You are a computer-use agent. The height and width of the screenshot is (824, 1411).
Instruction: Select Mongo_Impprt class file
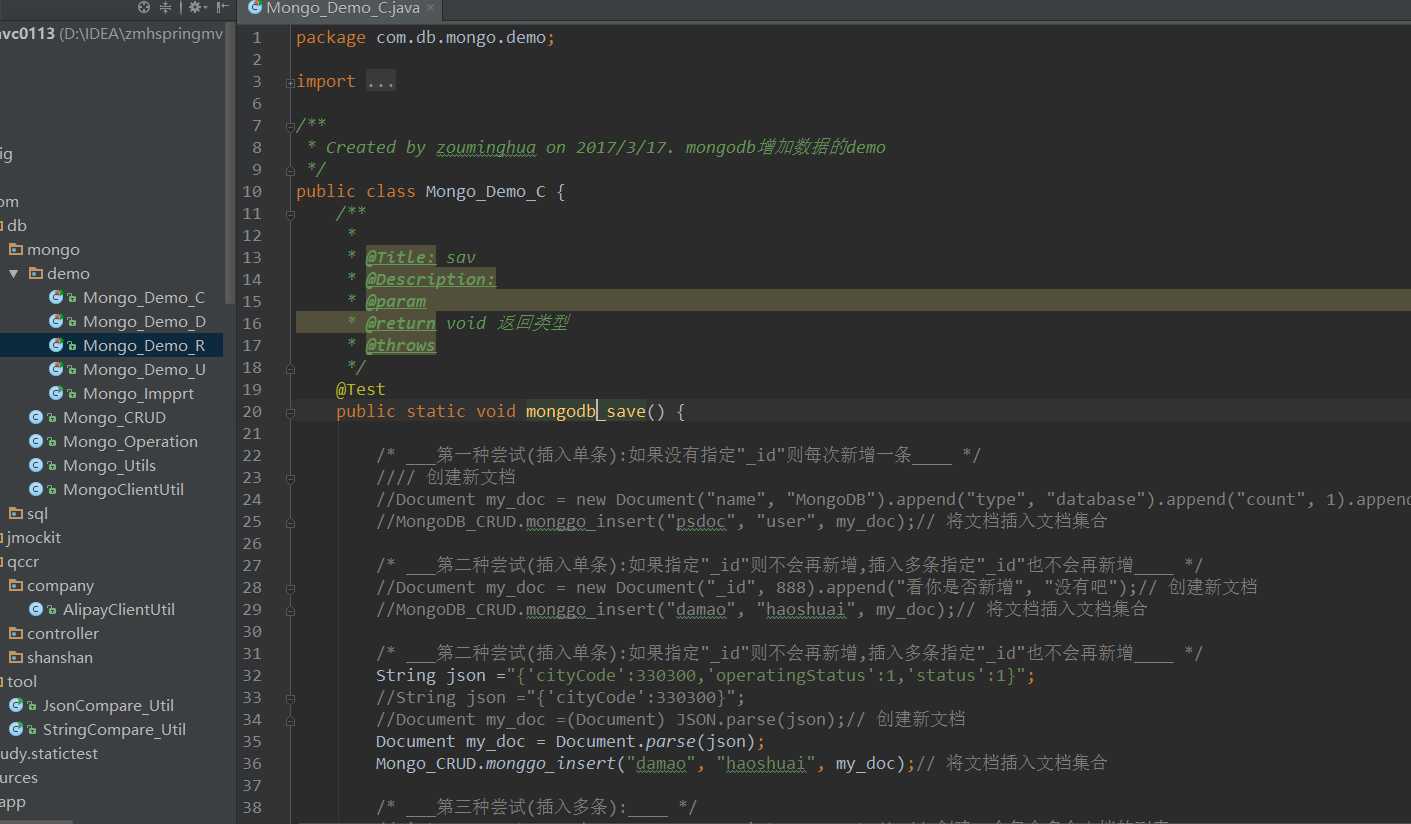138,393
